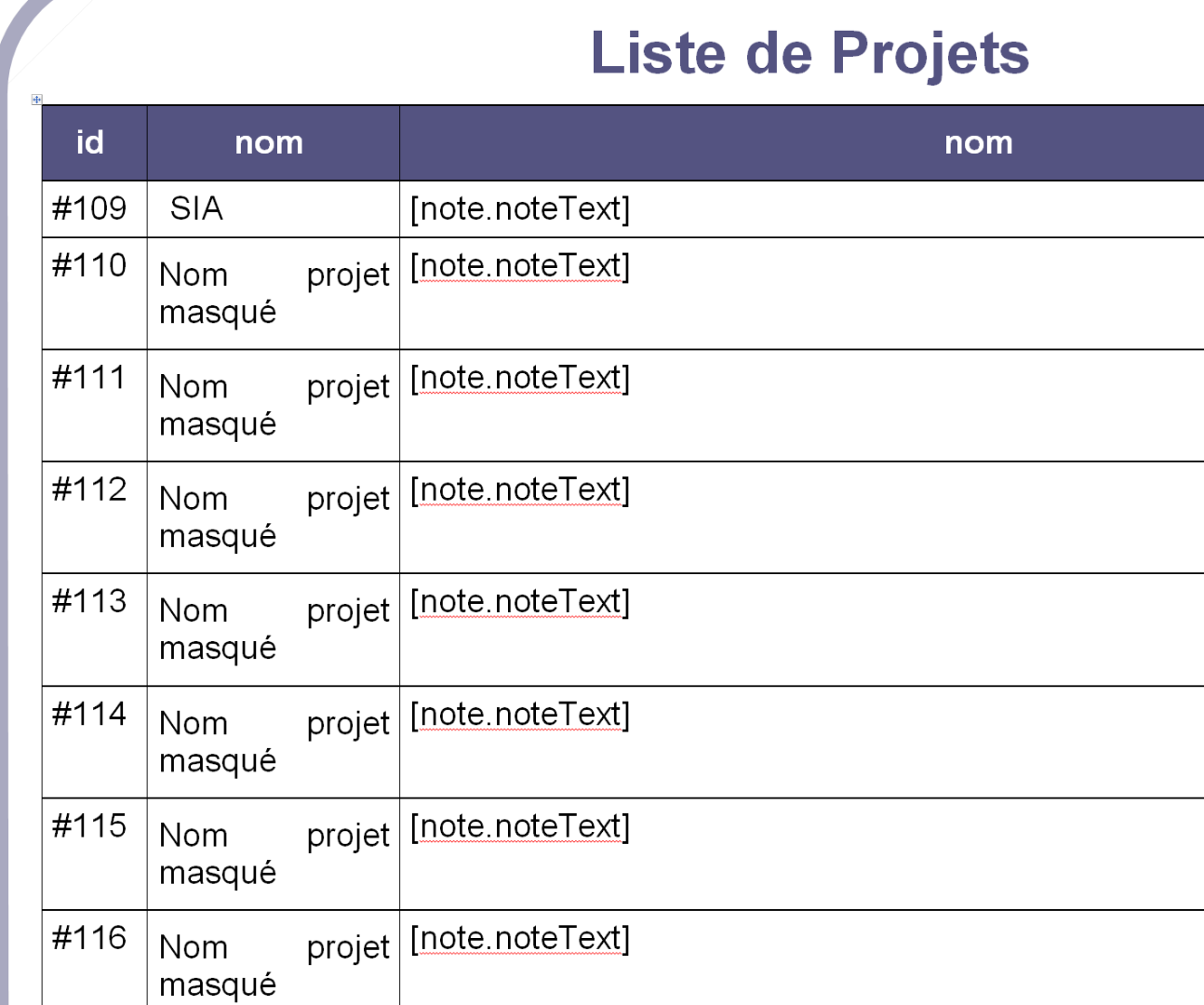Click the [note.noteText] placeholder in row #111
The height and width of the screenshot is (1005, 1204).
pyautogui.click(x=520, y=378)
